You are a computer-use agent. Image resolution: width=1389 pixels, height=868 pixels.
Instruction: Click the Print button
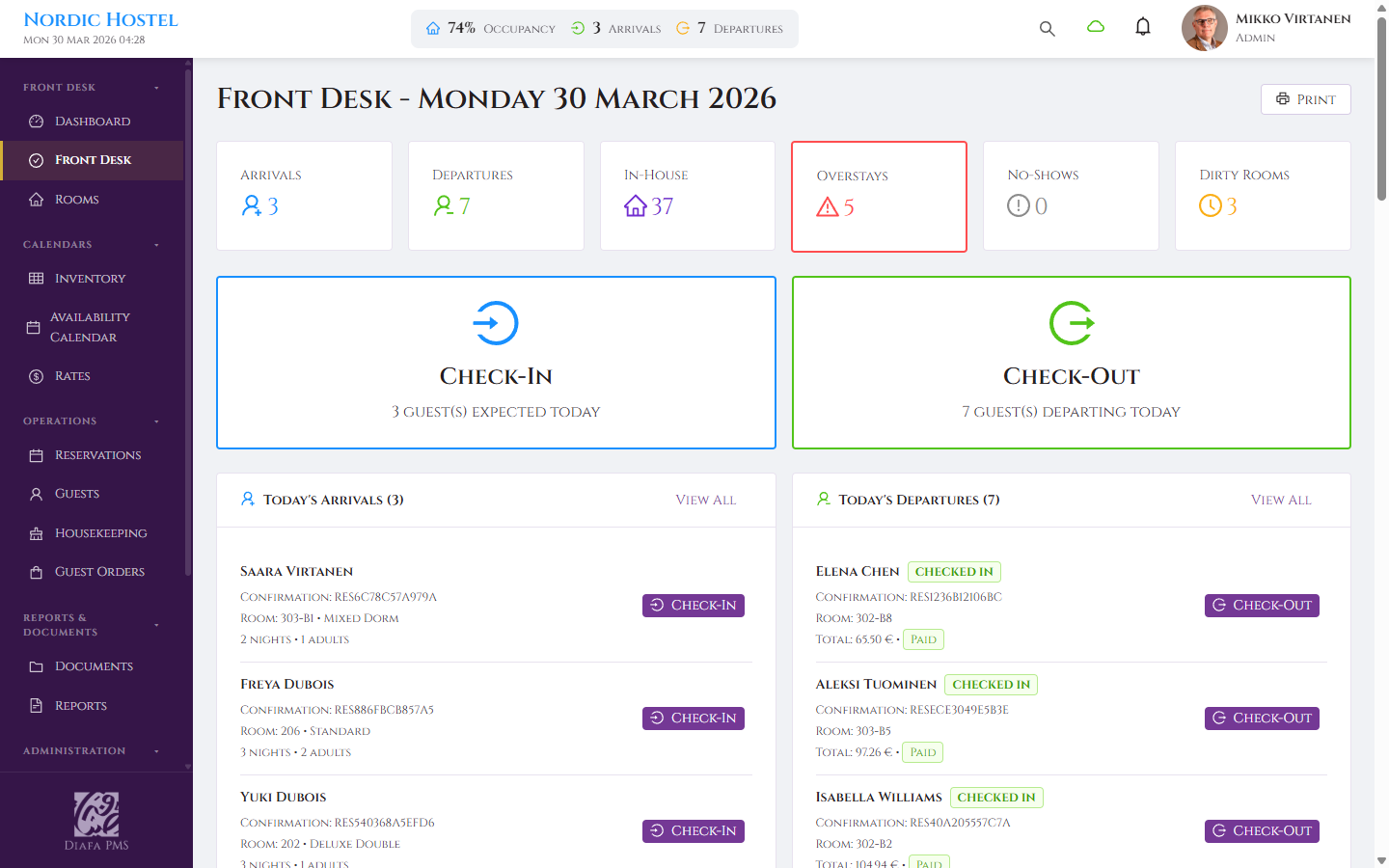tap(1305, 99)
